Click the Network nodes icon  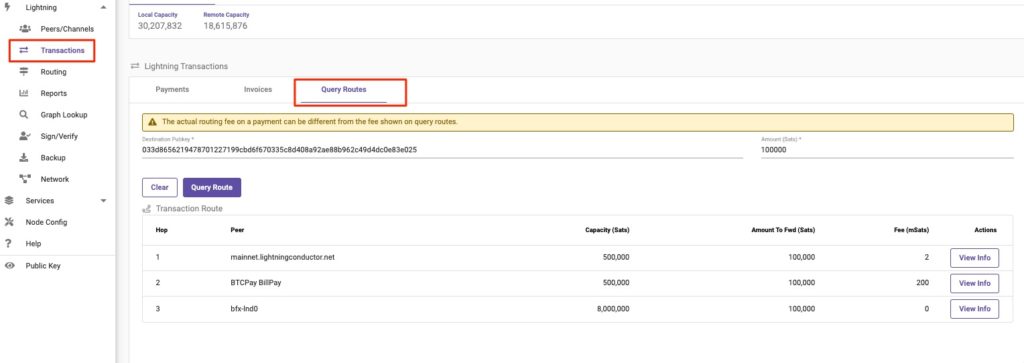tap(25, 178)
